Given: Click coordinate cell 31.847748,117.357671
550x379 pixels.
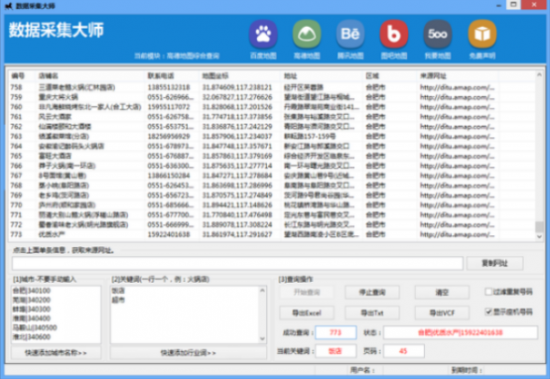Looking at the screenshot, I should 237,146.
